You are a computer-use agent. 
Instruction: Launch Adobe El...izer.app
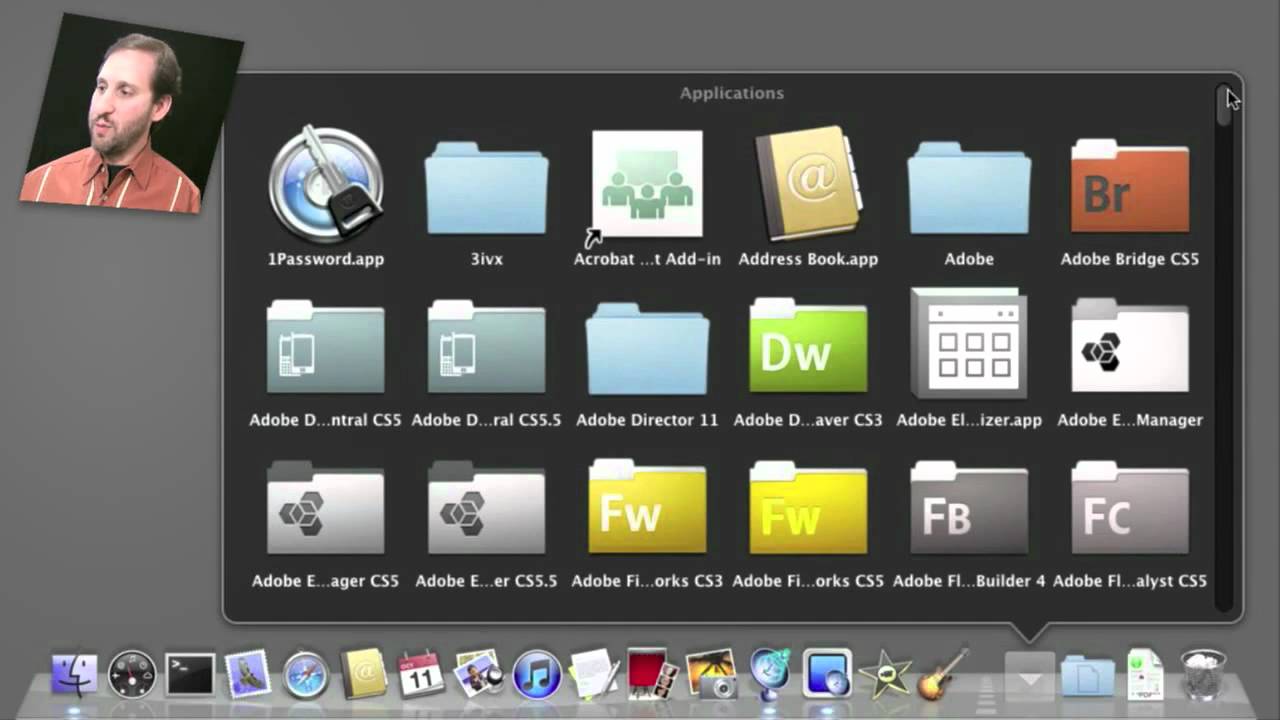click(x=969, y=344)
